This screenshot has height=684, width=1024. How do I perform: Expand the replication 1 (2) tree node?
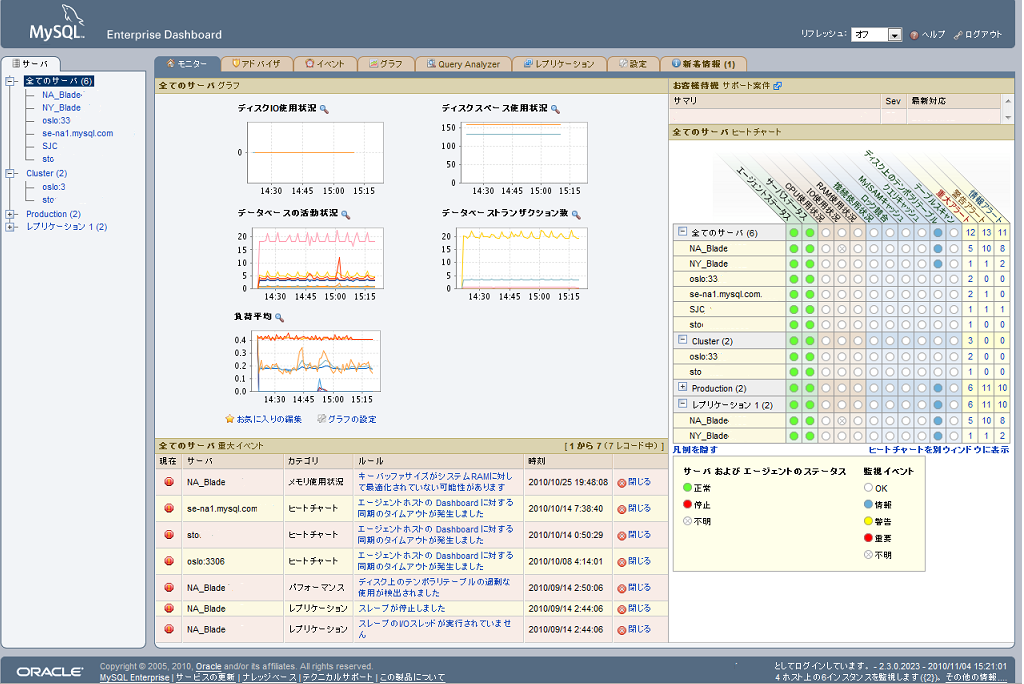10,227
